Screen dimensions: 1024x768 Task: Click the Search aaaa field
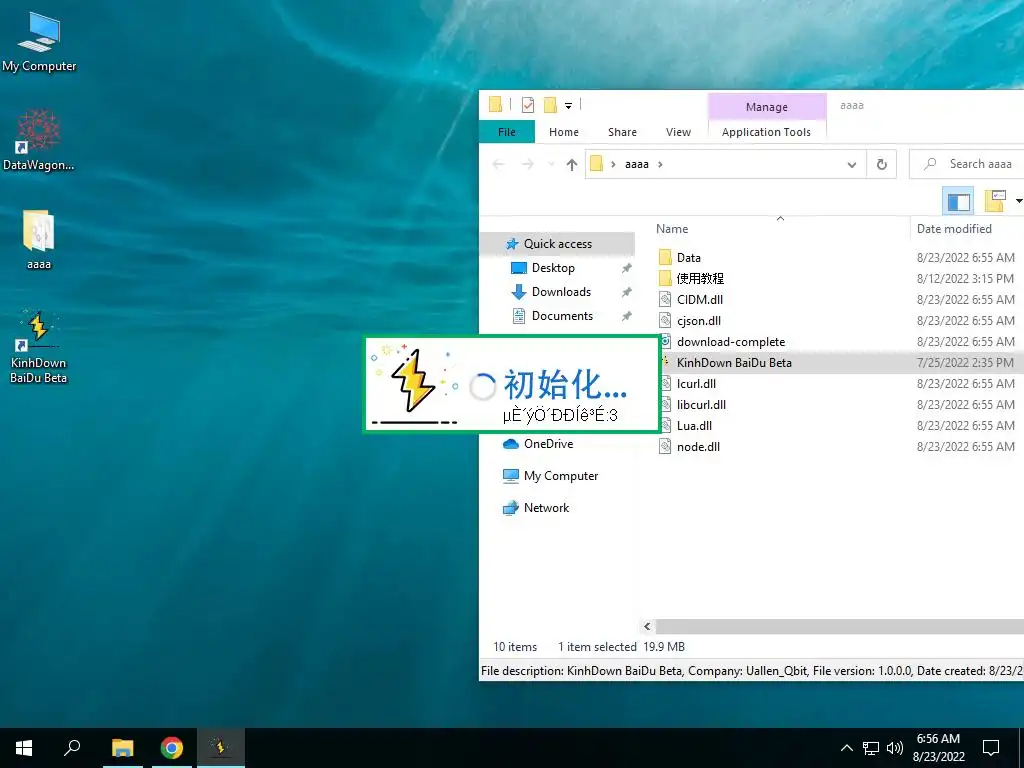[967, 165]
